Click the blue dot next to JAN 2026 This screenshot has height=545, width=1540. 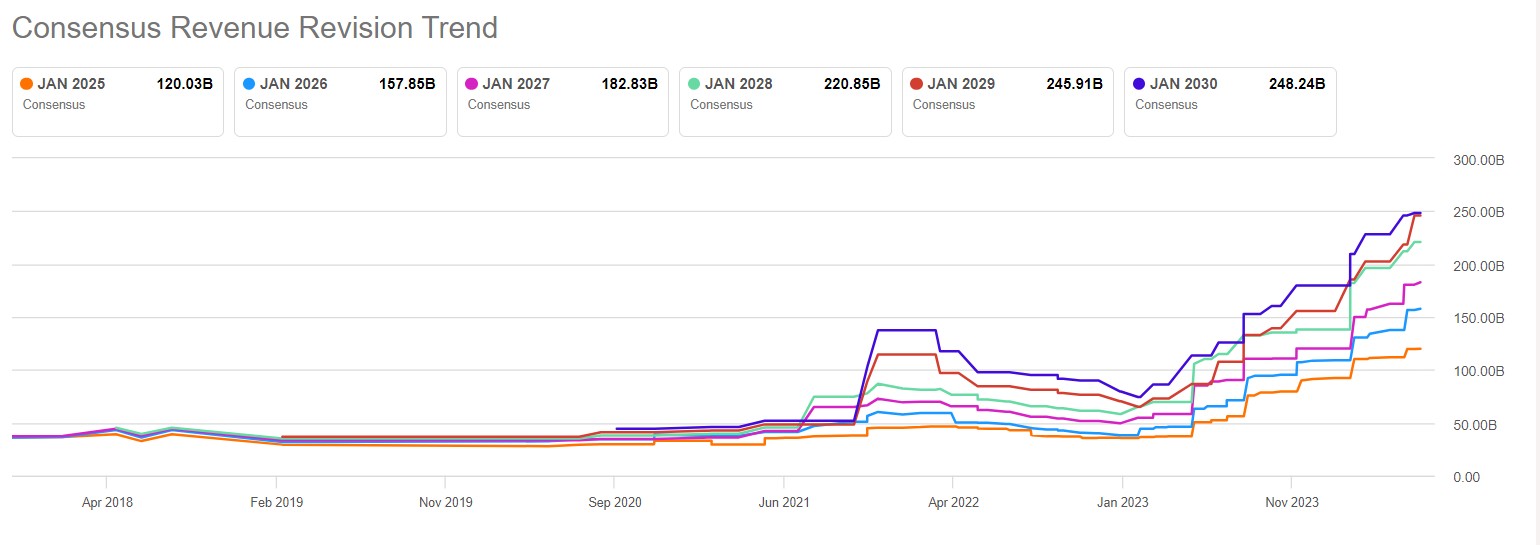point(250,84)
